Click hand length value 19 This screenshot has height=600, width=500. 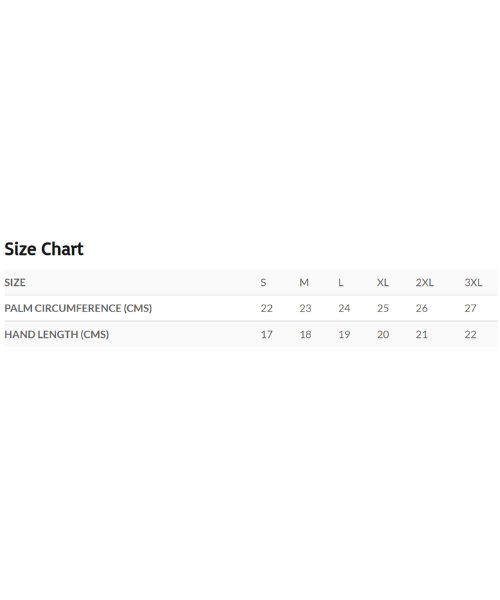point(344,334)
